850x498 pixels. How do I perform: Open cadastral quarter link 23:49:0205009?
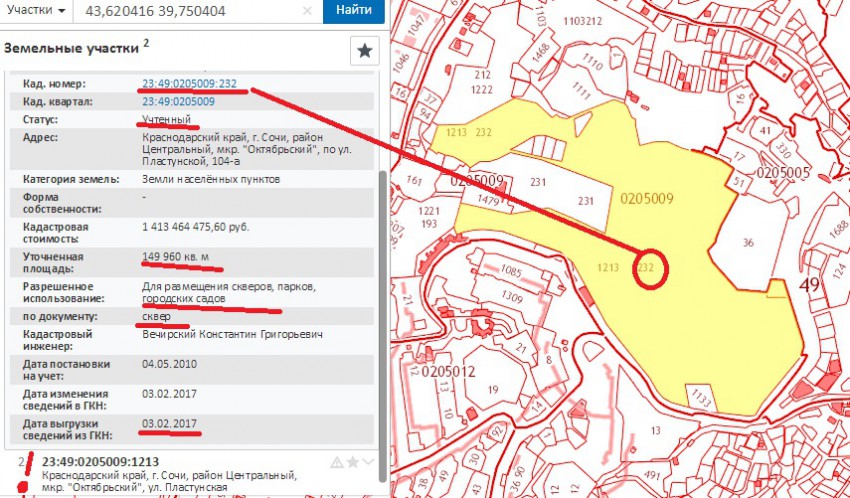tap(178, 102)
